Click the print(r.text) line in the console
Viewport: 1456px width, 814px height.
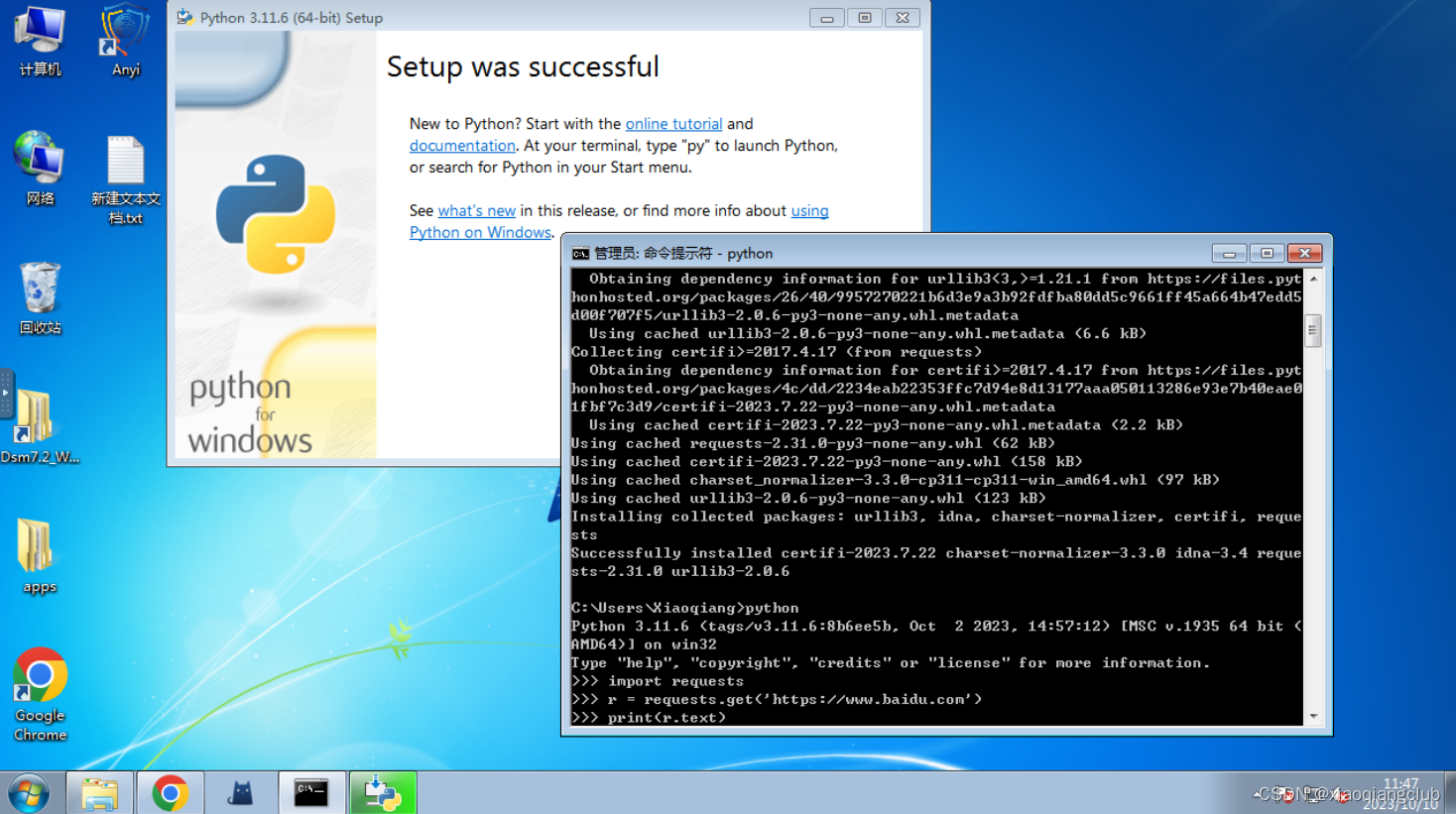coord(649,718)
